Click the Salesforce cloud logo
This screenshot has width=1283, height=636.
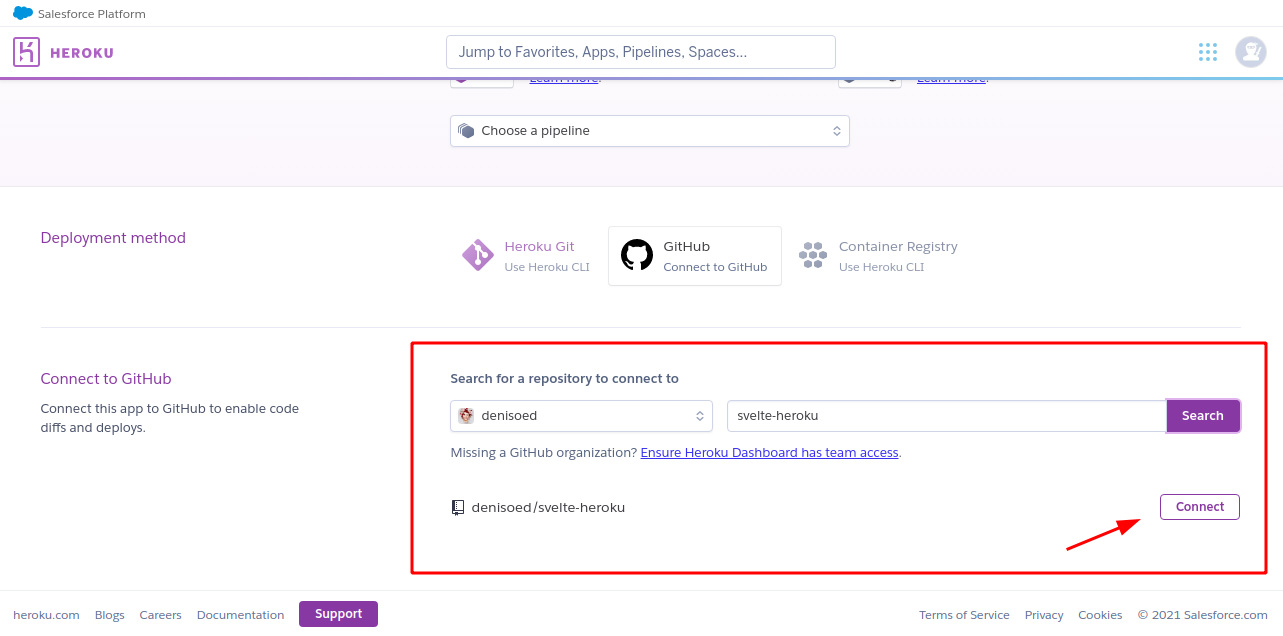[23, 14]
